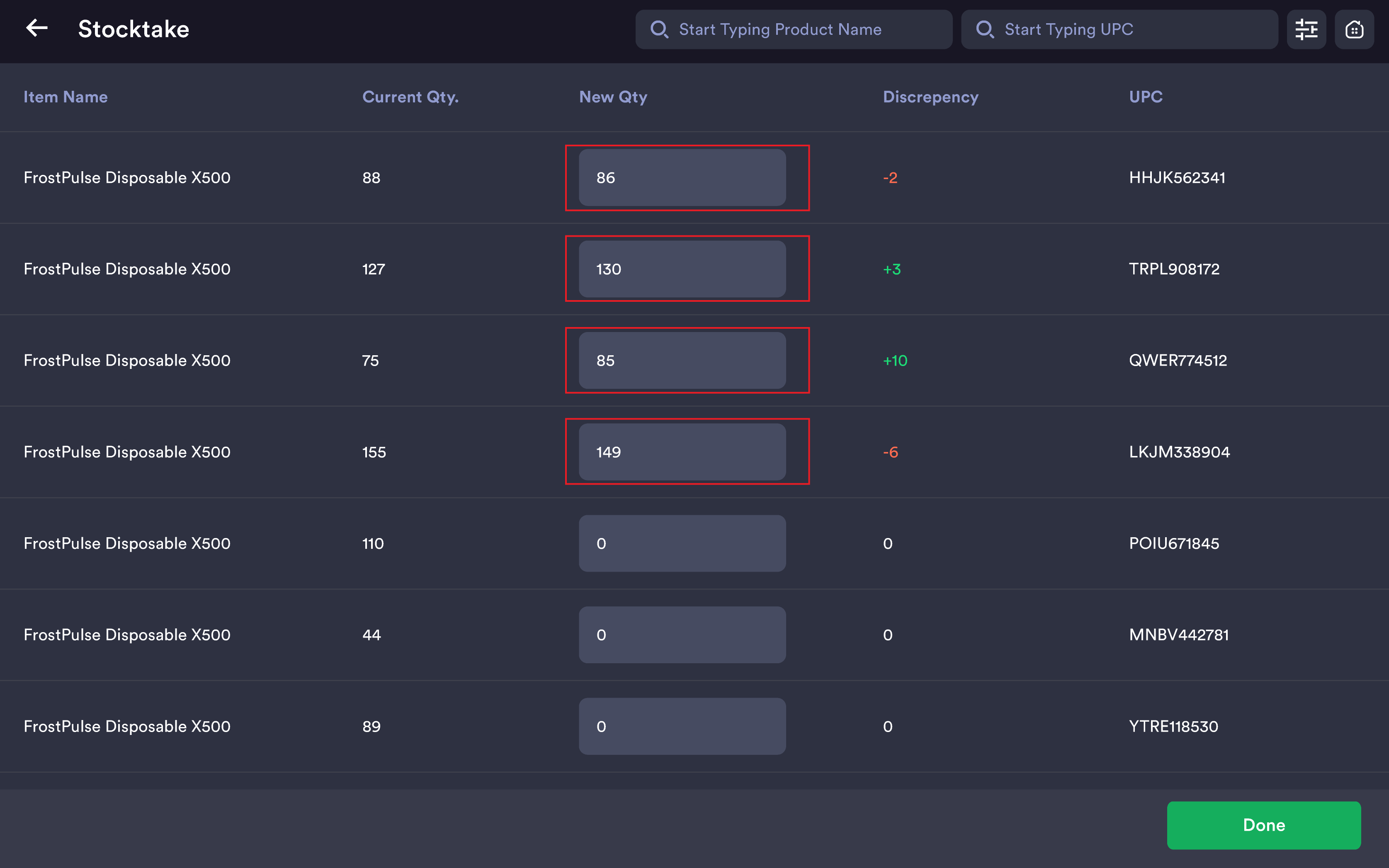Click current quantity 89

click(372, 726)
